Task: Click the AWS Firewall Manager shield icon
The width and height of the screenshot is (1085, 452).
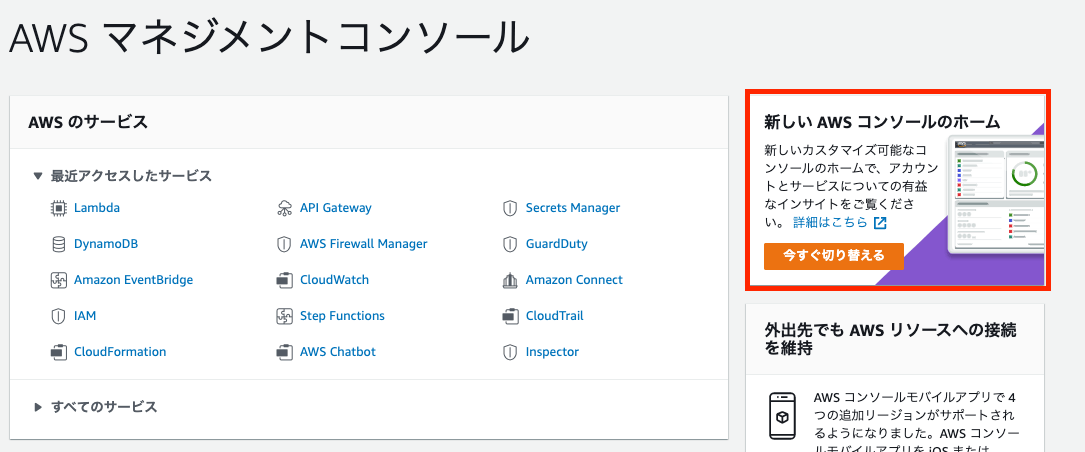Action: point(284,244)
